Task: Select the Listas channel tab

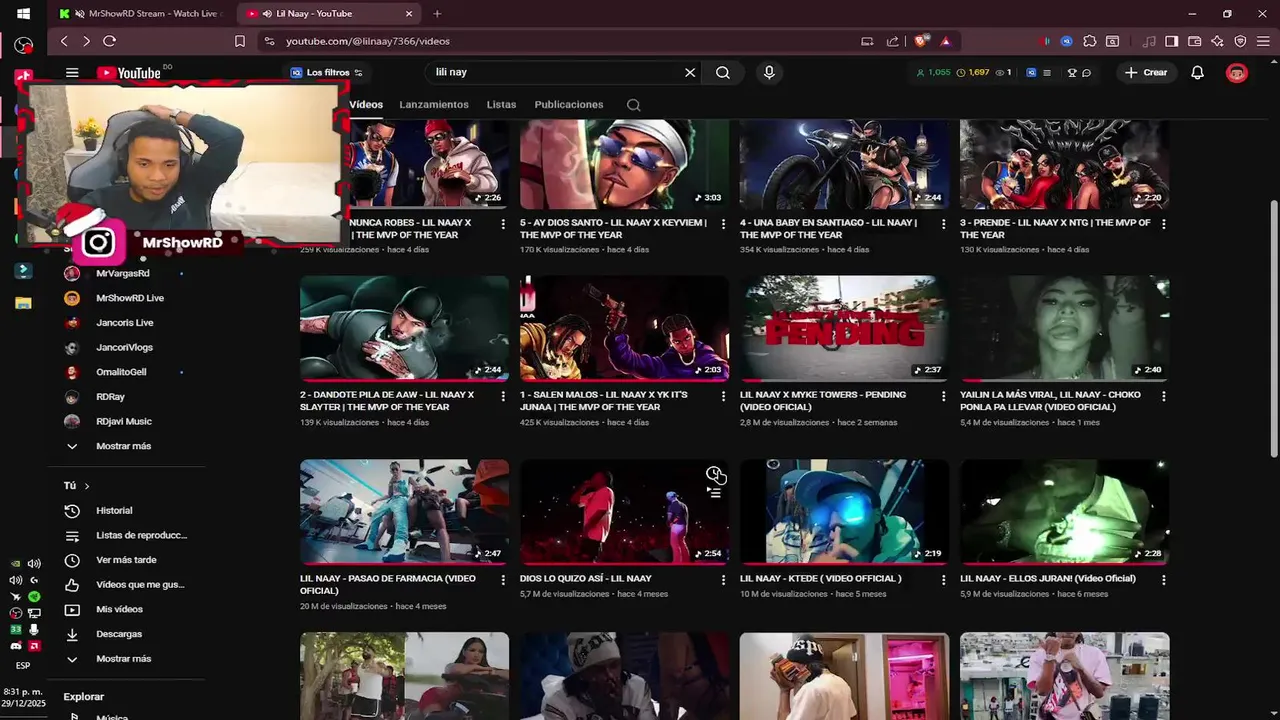Action: tap(501, 105)
